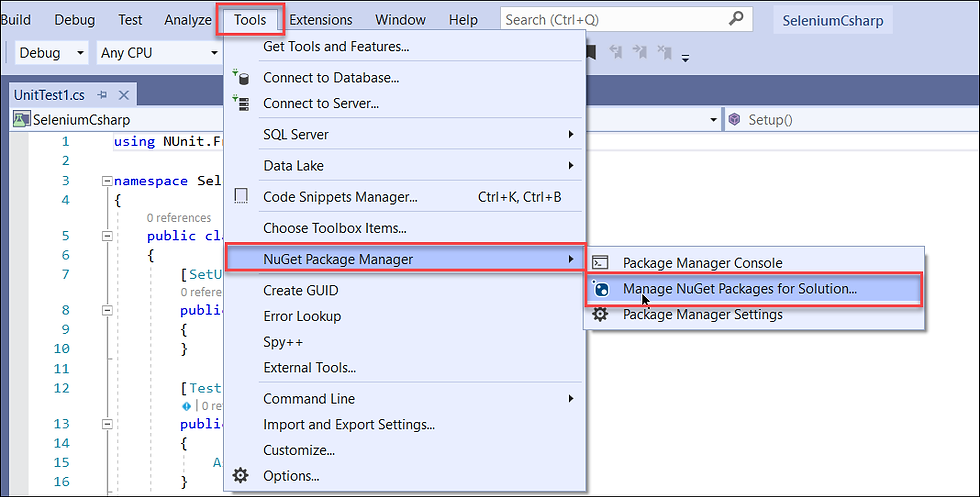The height and width of the screenshot is (497, 980).
Task: Expand the type navigation dropdown arrow
Action: click(x=713, y=119)
